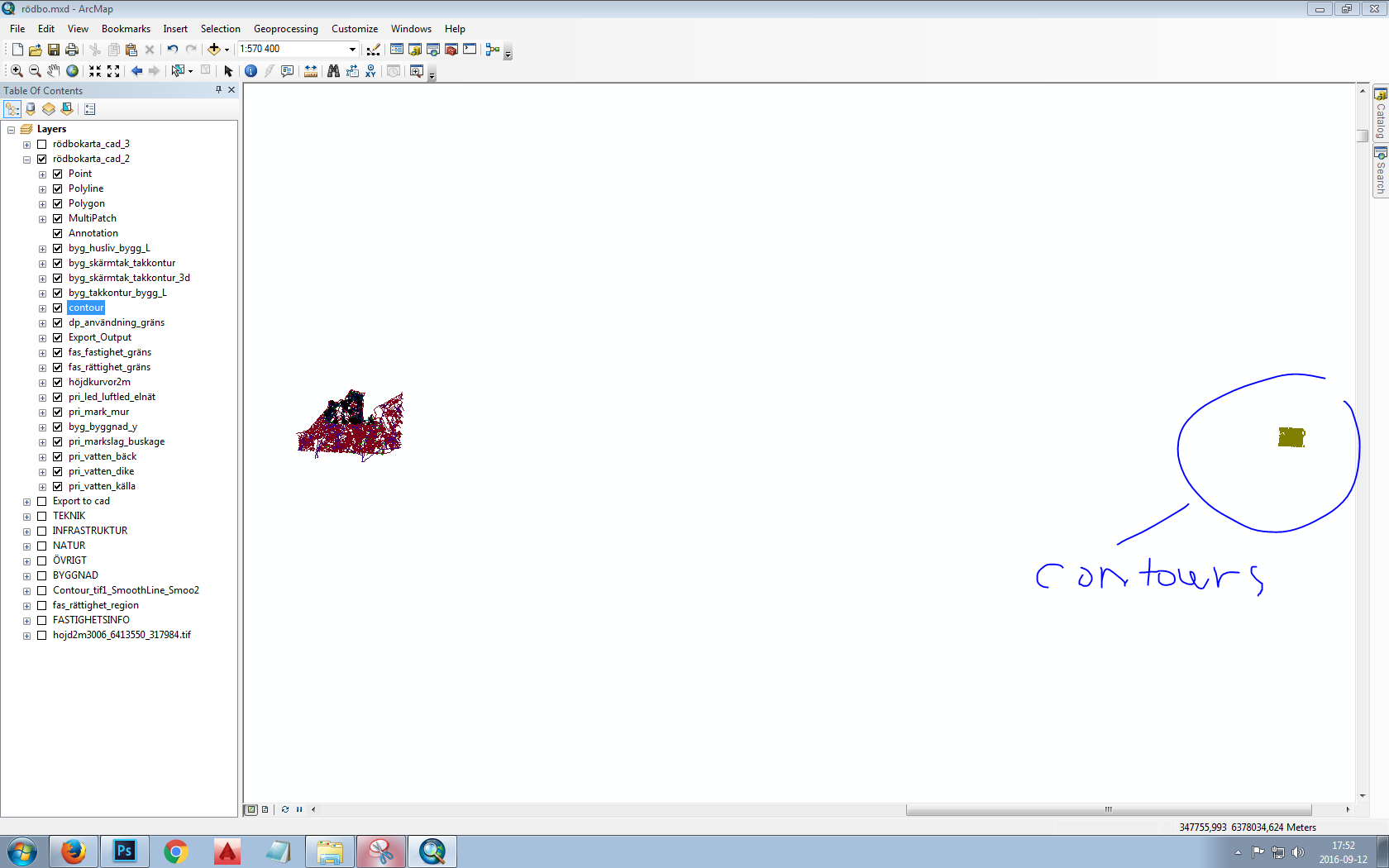1389x868 pixels.
Task: Collapse the rödbokarta_cad_2 group
Action: [x=26, y=160]
